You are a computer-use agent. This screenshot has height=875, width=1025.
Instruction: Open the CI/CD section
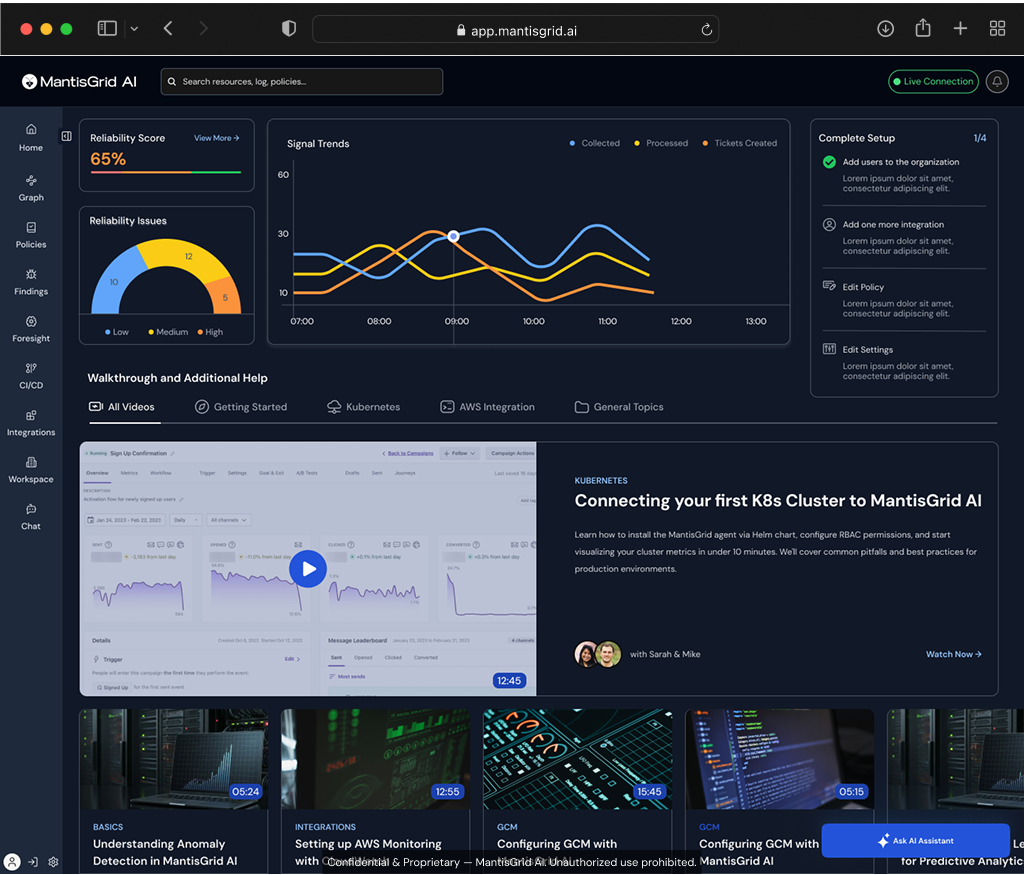[x=30, y=377]
